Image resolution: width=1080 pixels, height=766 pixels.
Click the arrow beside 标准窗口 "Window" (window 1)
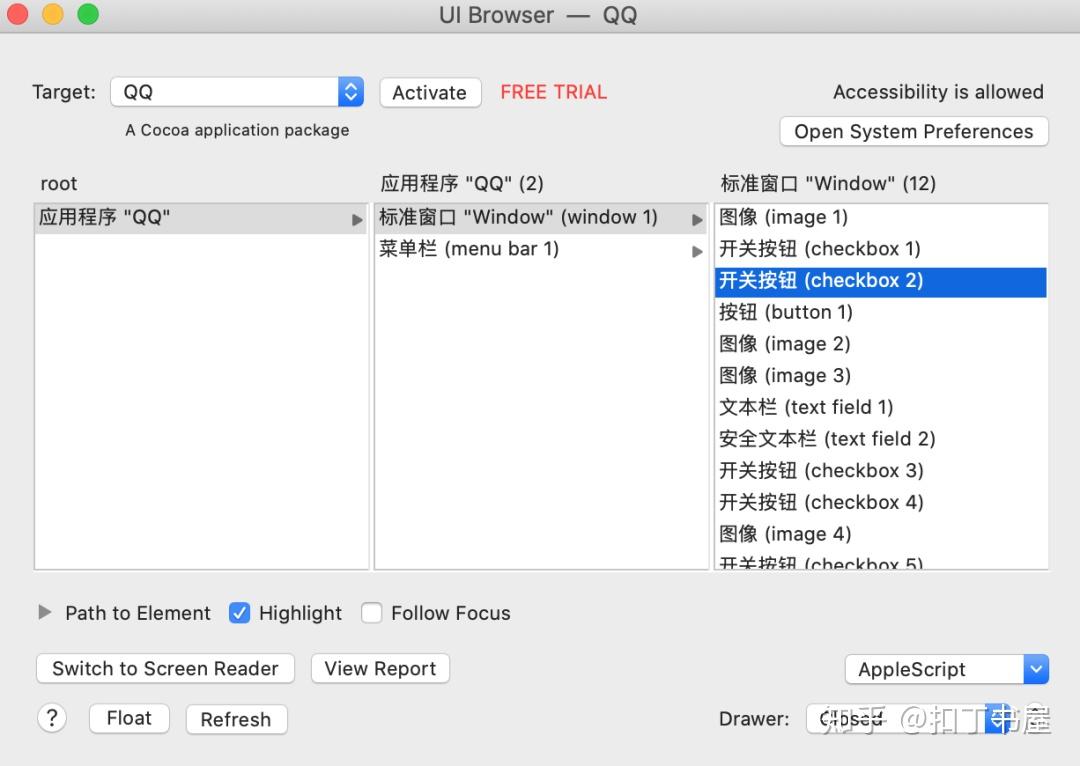697,219
